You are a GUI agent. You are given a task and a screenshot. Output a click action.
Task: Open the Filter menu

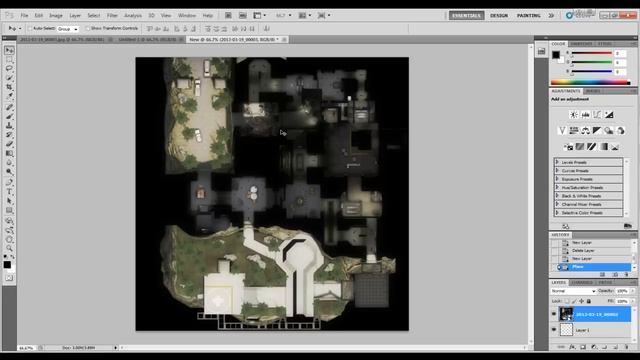point(112,16)
